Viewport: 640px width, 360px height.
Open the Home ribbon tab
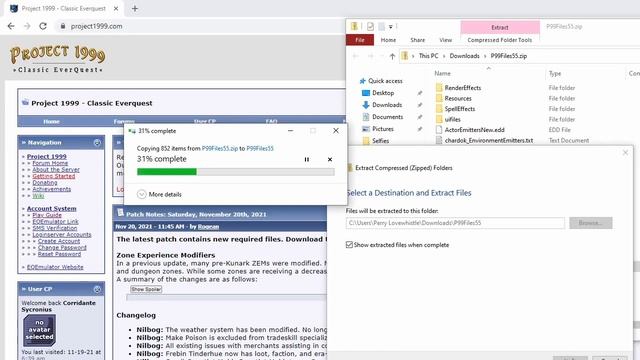pyautogui.click(x=388, y=40)
